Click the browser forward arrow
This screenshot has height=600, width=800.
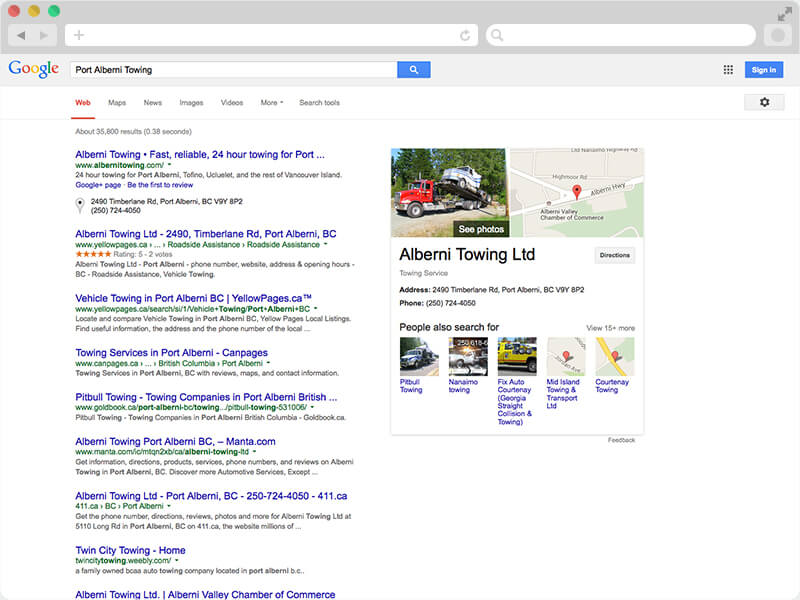click(44, 35)
